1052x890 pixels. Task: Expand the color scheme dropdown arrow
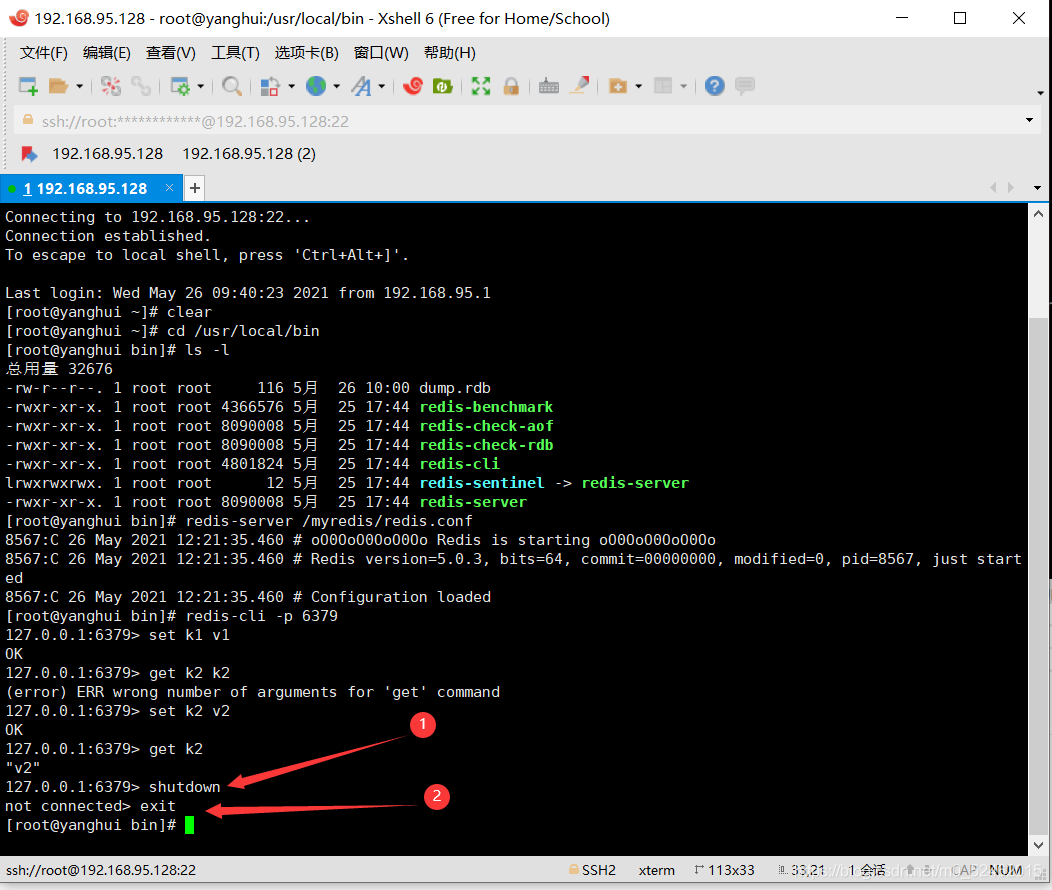click(x=291, y=87)
